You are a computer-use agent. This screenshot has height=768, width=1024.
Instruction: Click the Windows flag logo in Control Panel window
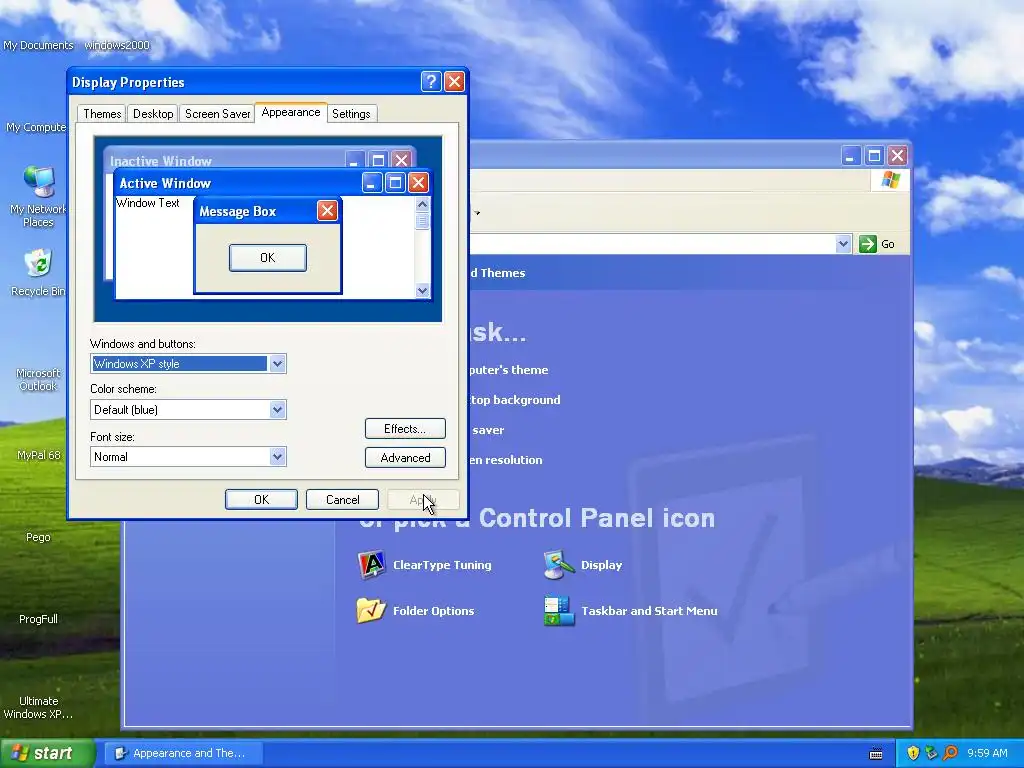890,180
